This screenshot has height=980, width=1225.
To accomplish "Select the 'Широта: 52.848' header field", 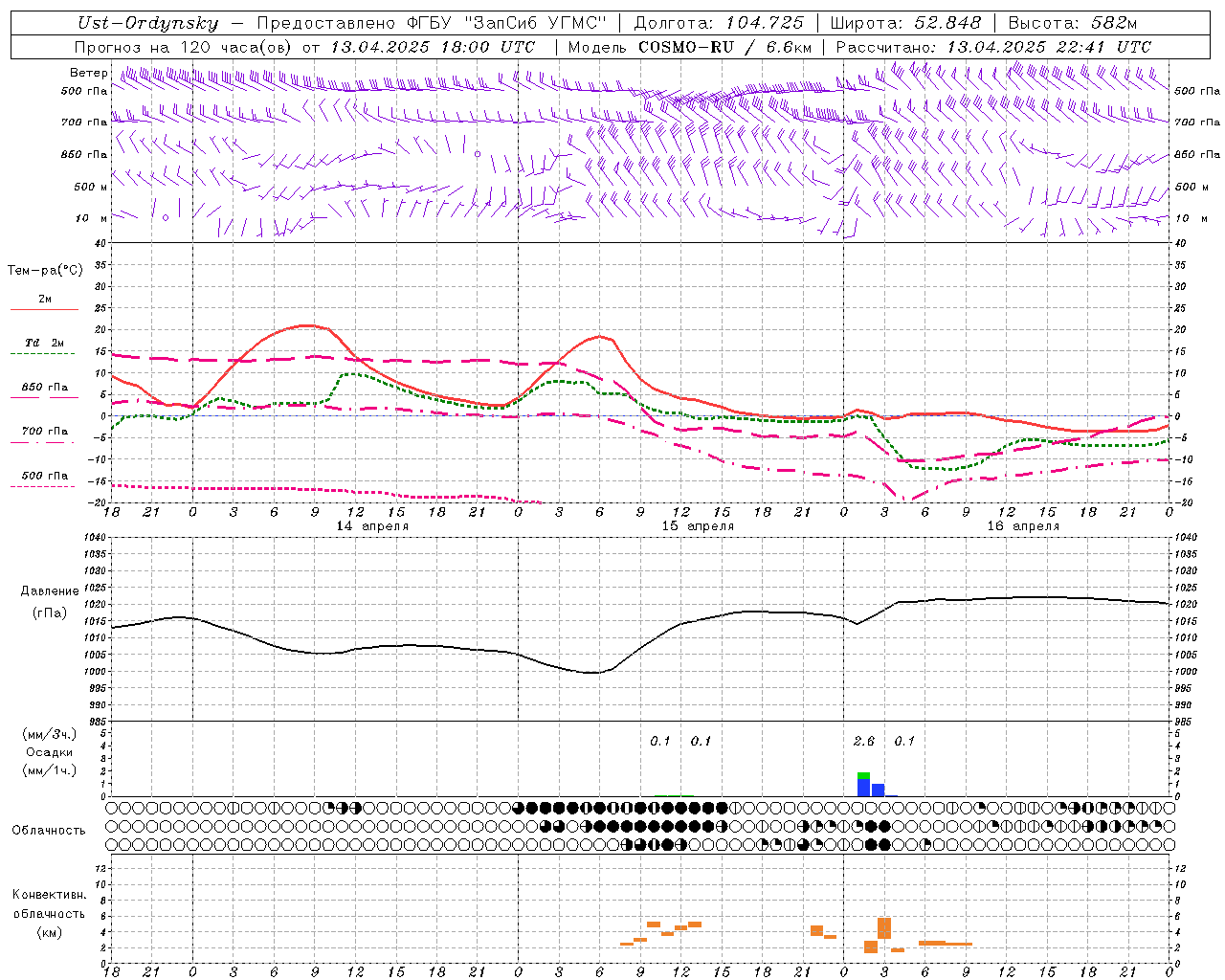I will pos(905,23).
